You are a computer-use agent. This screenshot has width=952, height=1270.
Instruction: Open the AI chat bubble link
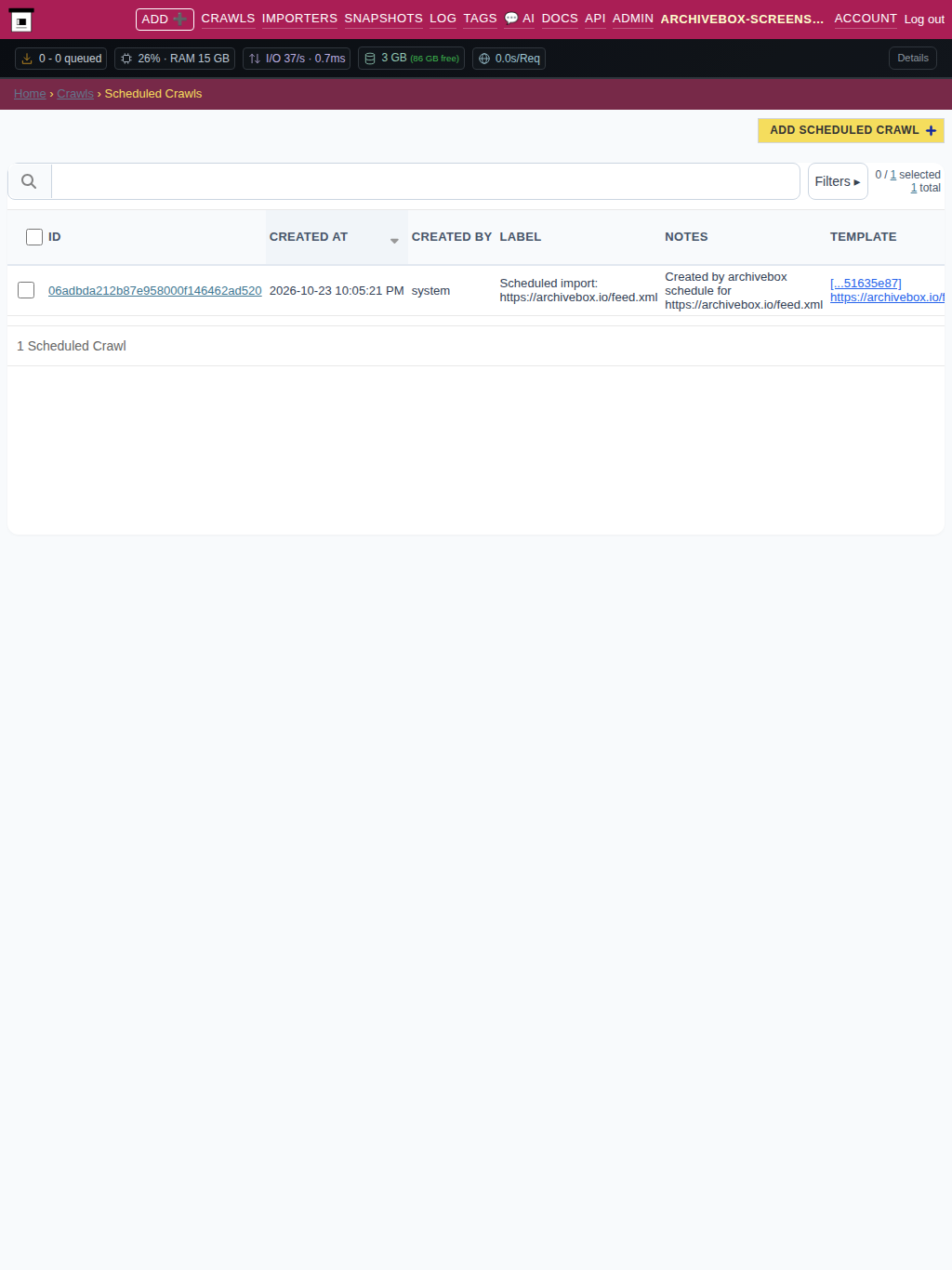click(520, 19)
